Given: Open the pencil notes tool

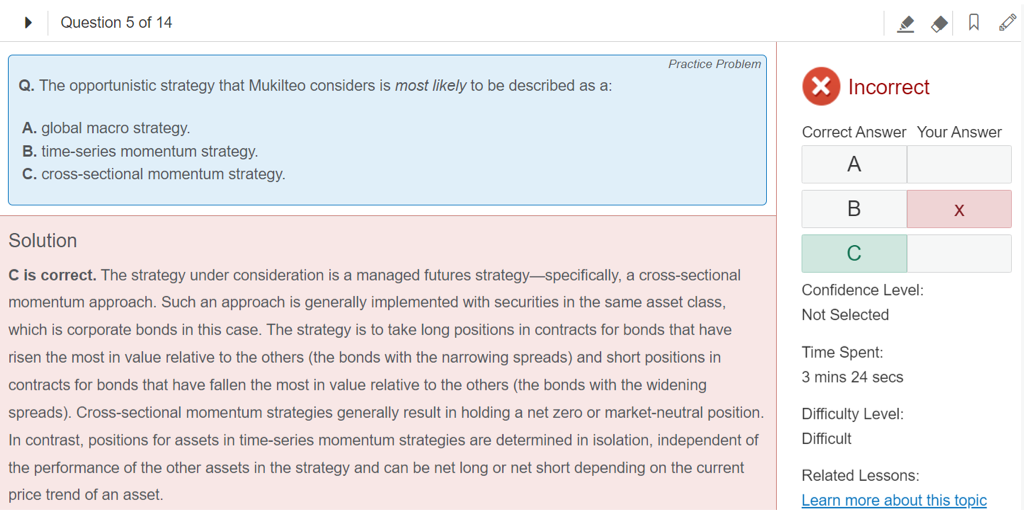Looking at the screenshot, I should click(1007, 23).
